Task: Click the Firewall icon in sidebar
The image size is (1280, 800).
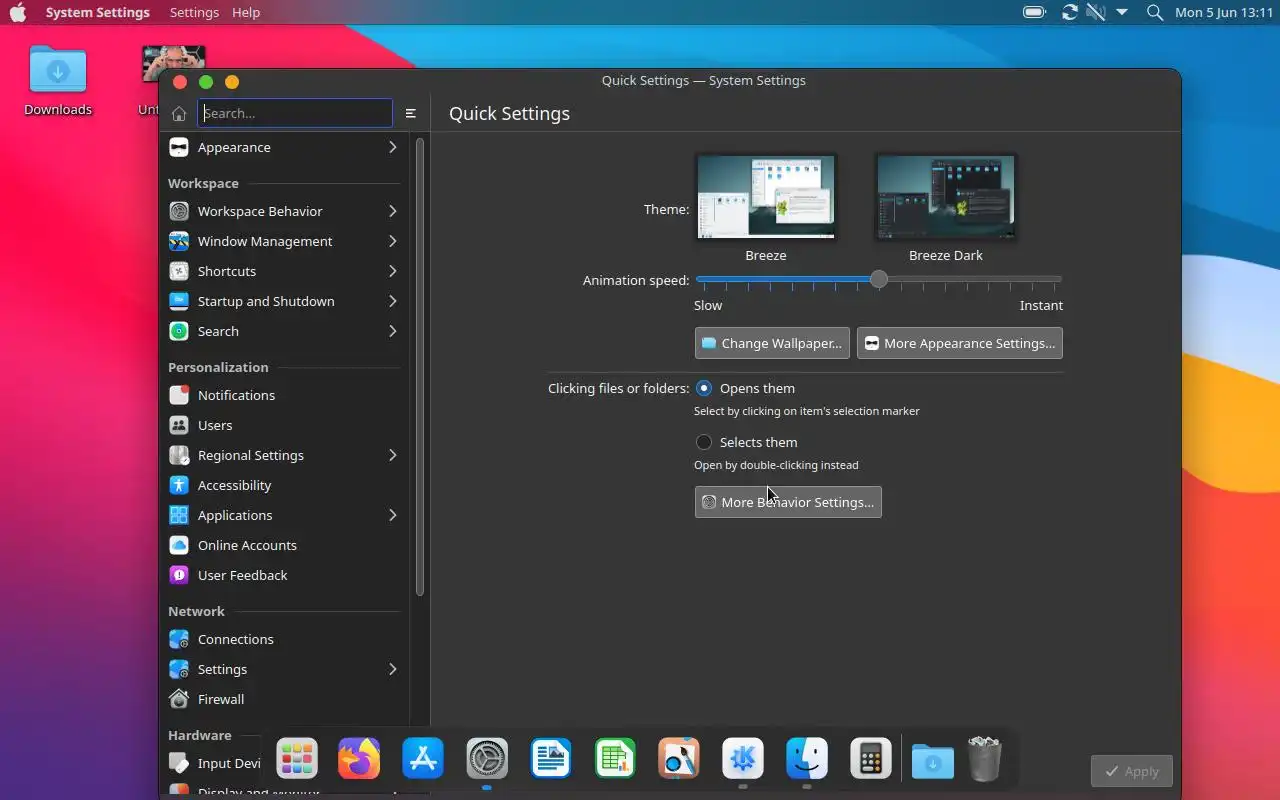Action: [x=179, y=699]
